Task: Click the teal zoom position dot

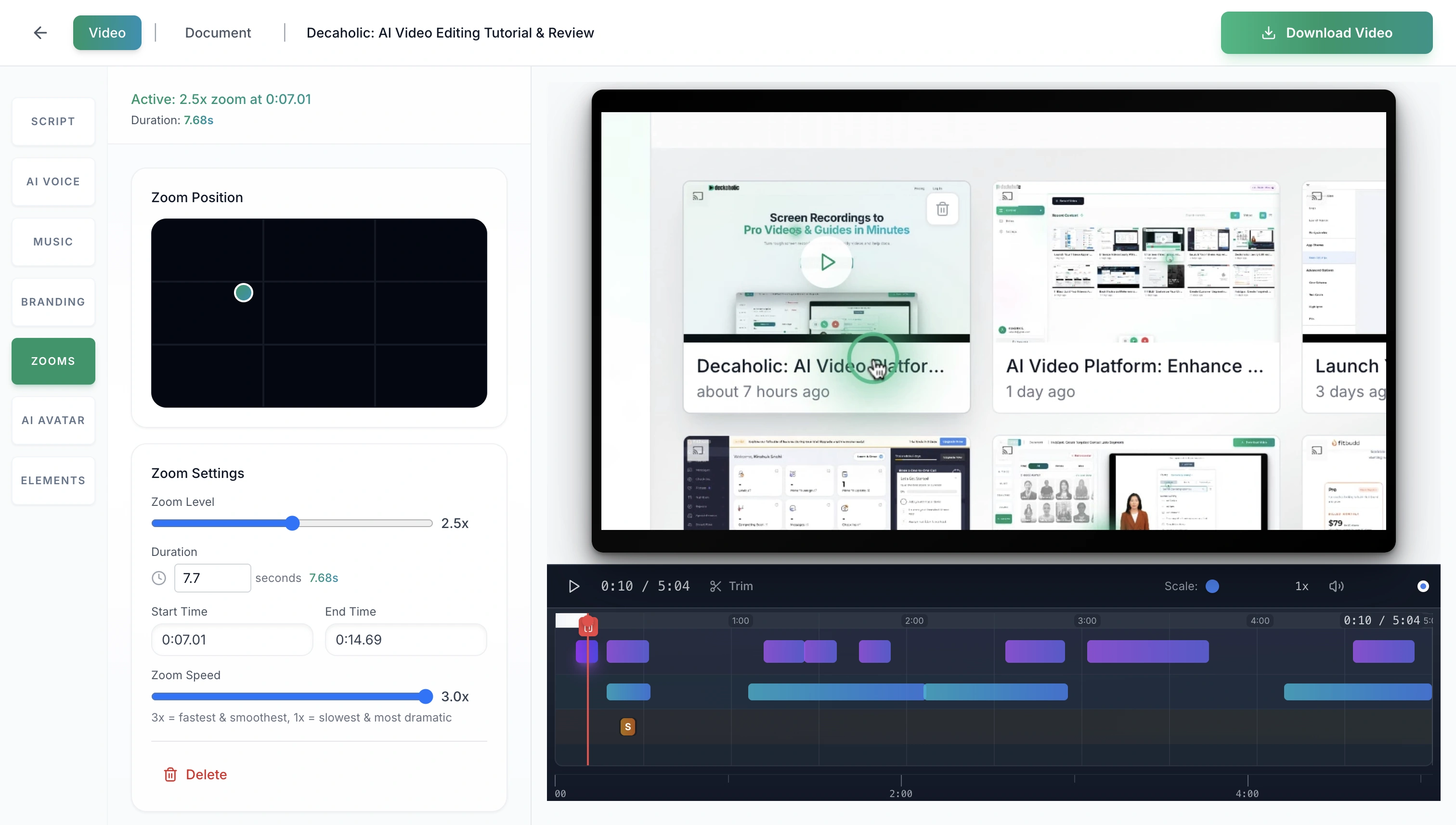Action: point(244,293)
